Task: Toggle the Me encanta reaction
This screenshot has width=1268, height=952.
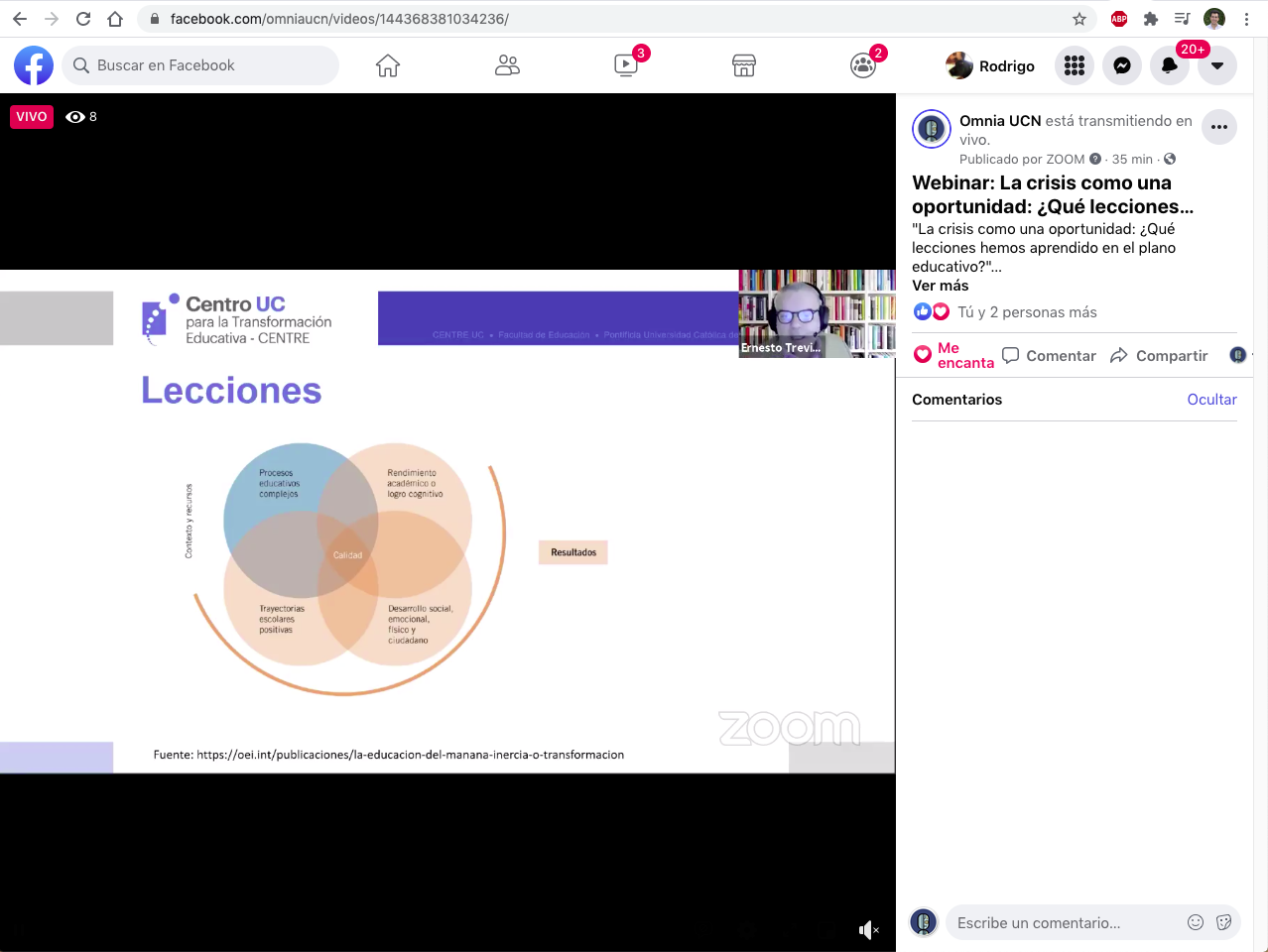Action: [953, 356]
